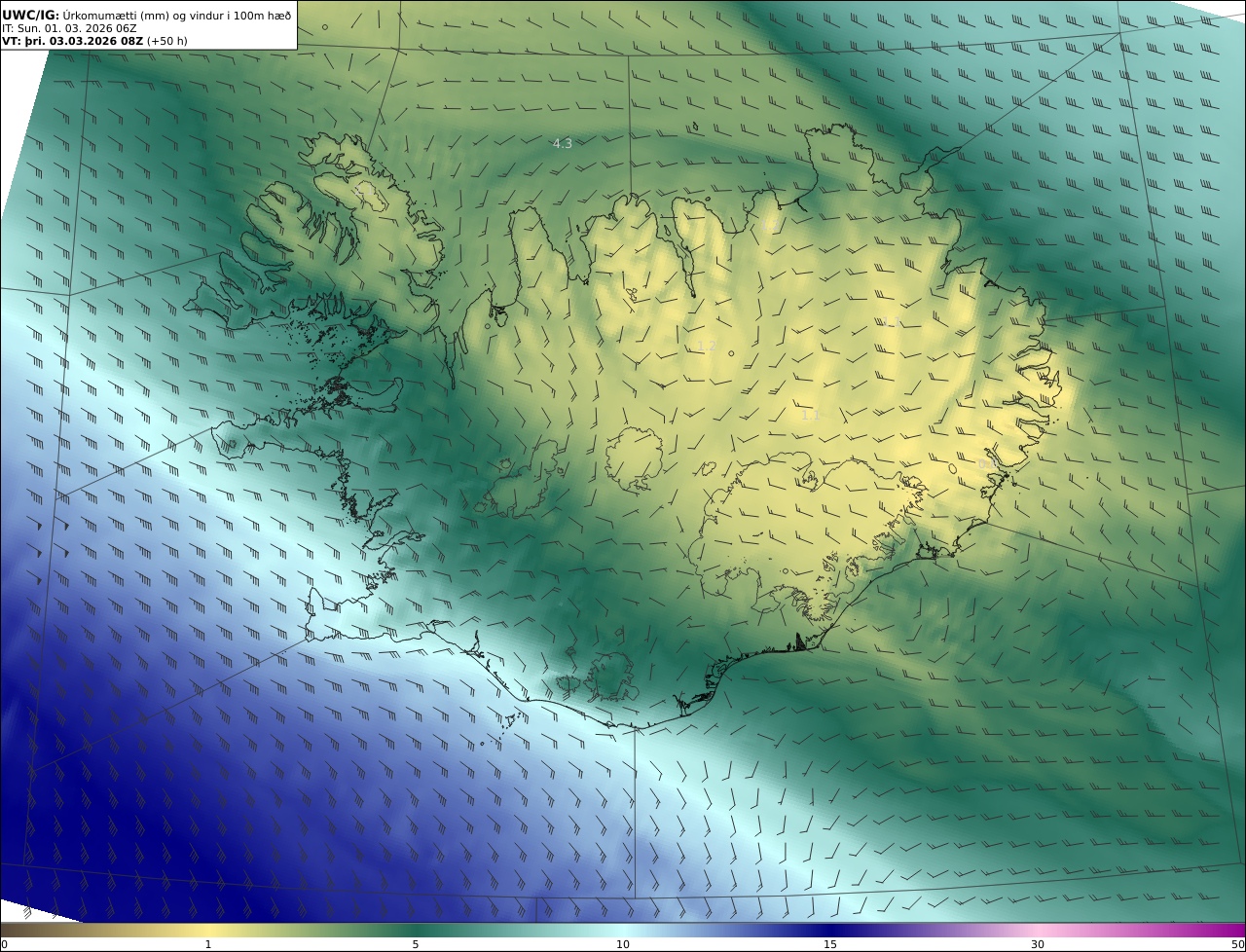
Task: Click the '4.3' value label north of Iceland
Action: [563, 144]
